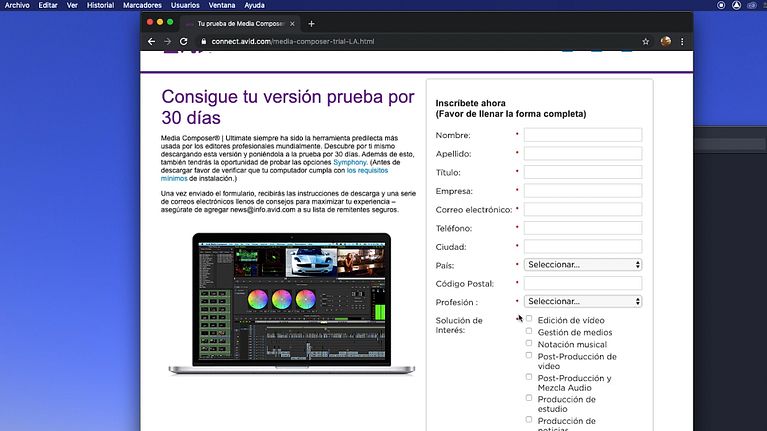The height and width of the screenshot is (431, 767).
Task: Open the Ver menu
Action: click(x=72, y=5)
